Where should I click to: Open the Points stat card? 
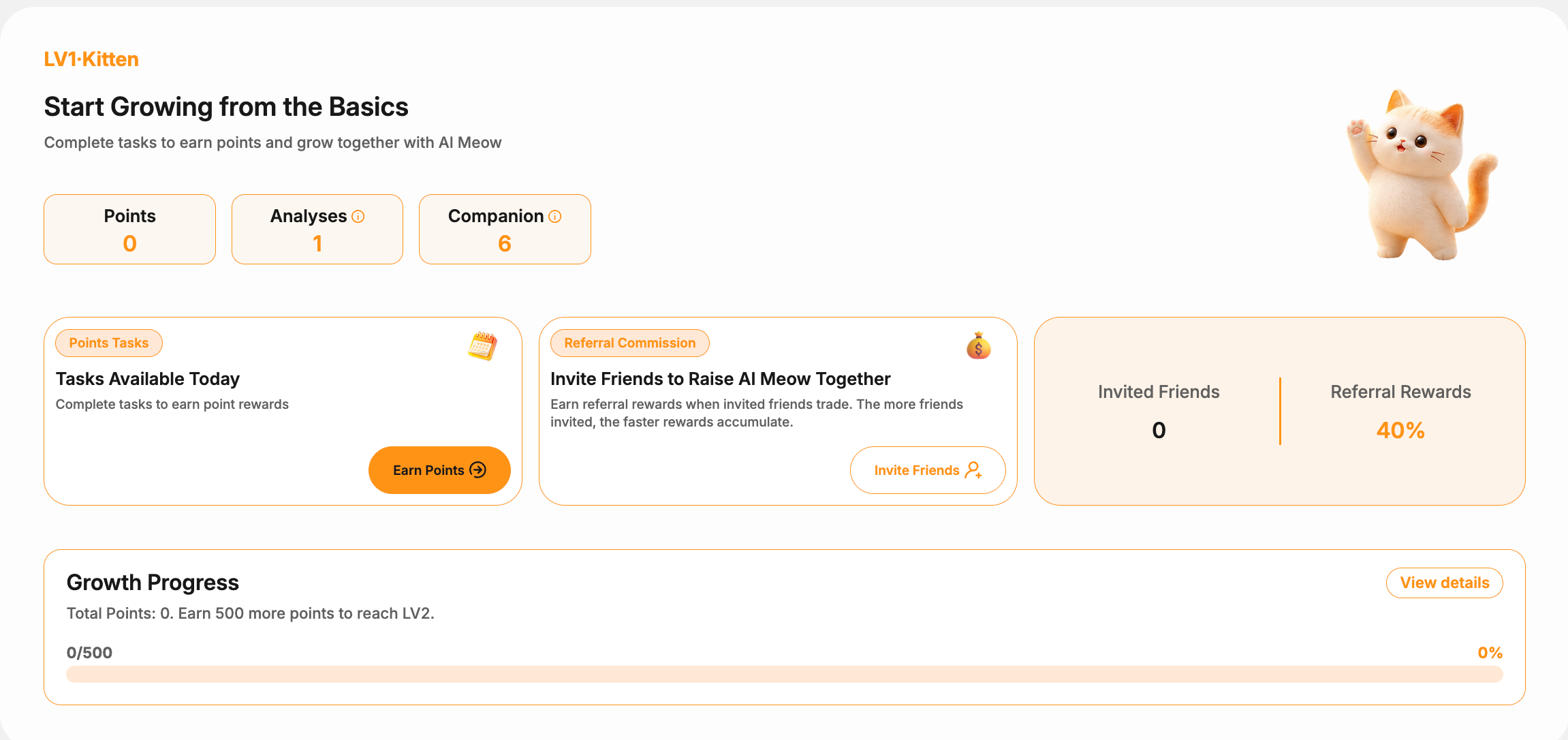pyautogui.click(x=129, y=230)
